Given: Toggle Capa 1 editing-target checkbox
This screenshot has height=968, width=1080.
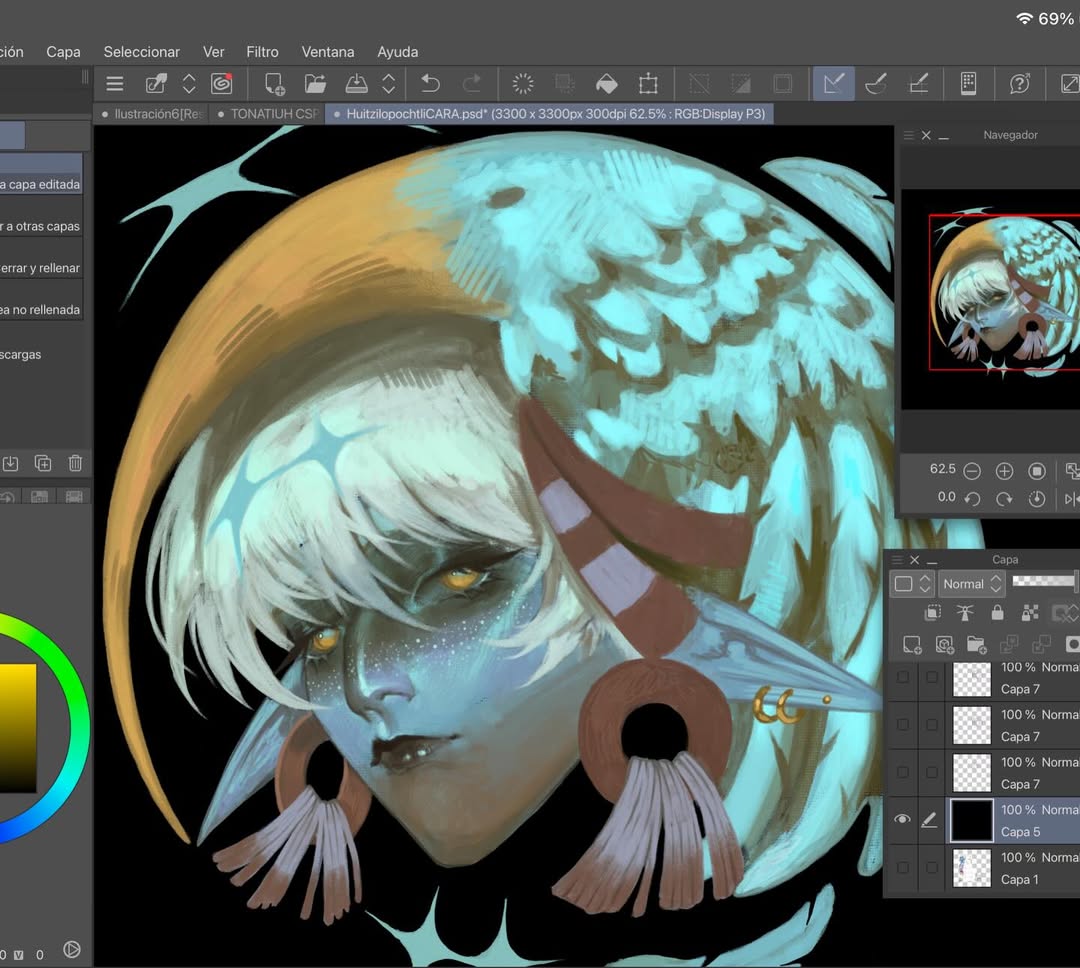Looking at the screenshot, I should coord(931,867).
